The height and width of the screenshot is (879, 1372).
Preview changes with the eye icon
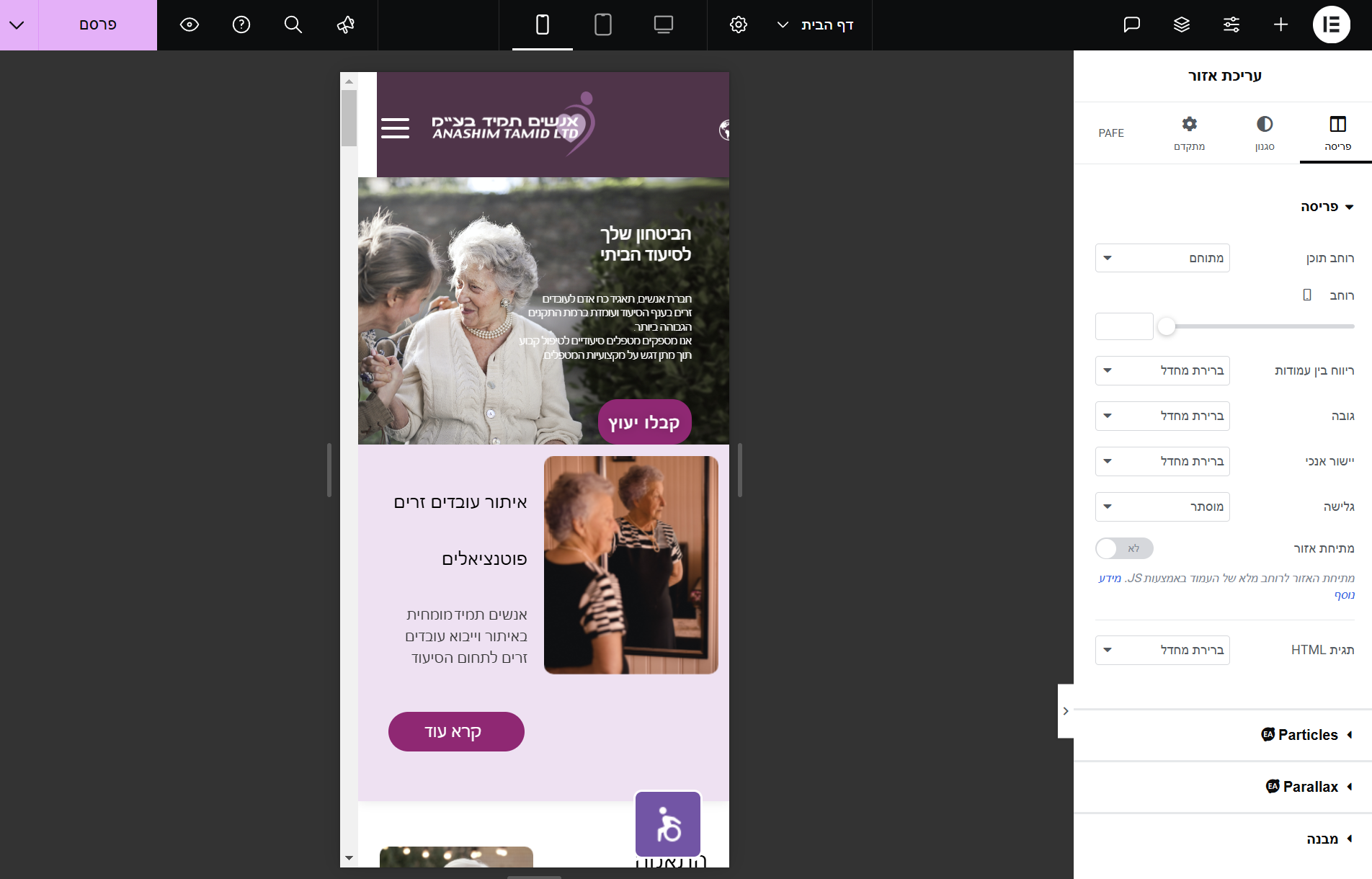(190, 24)
